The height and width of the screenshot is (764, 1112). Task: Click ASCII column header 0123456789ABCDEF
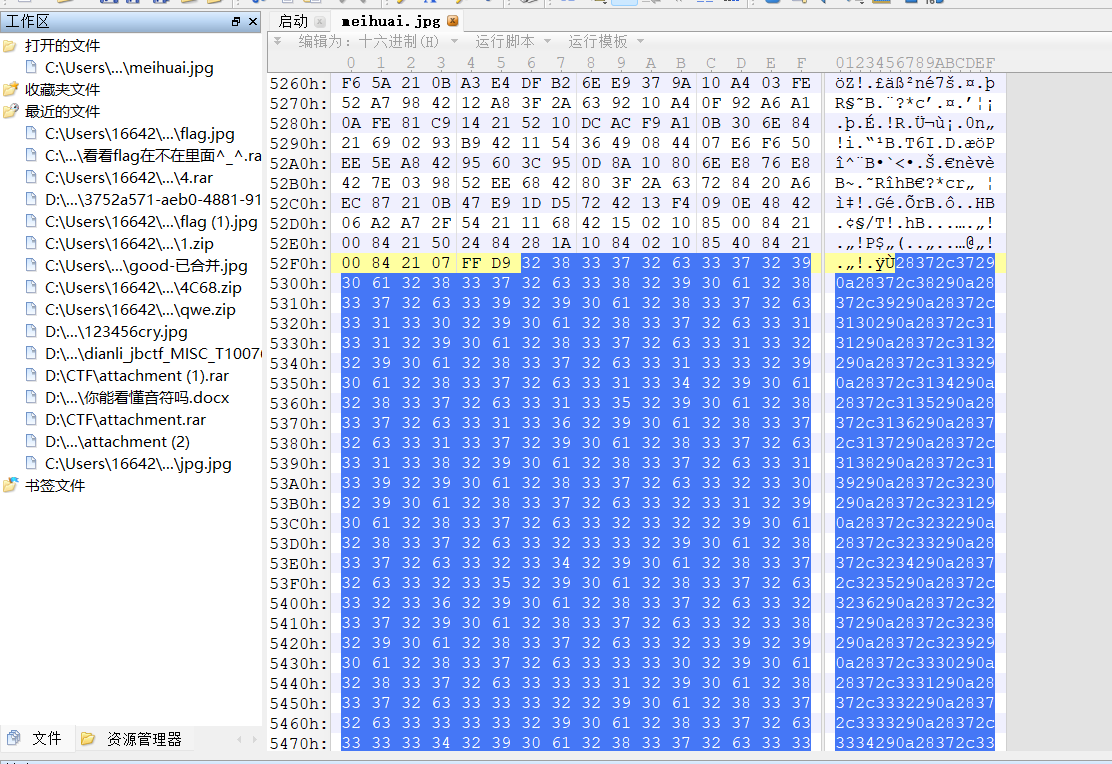915,63
